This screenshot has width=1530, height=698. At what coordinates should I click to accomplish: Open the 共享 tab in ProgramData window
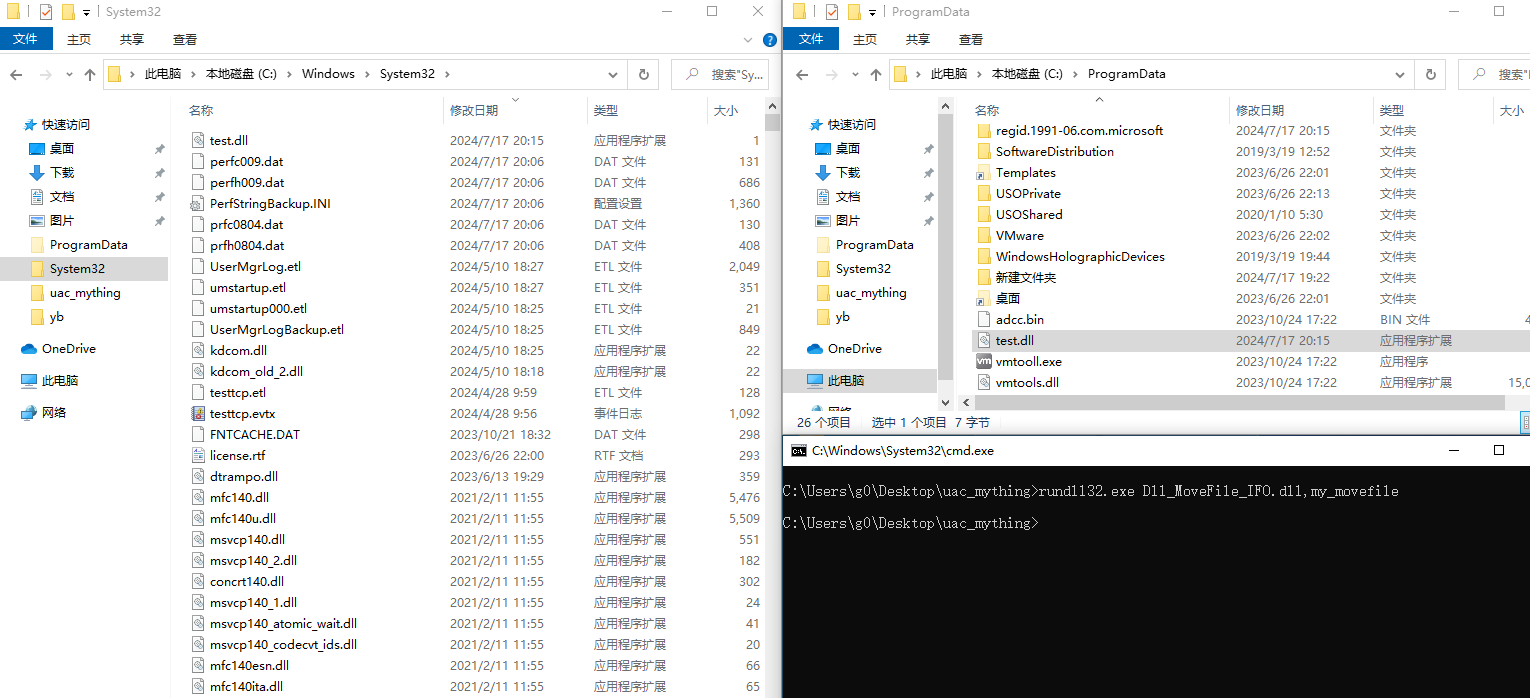917,39
